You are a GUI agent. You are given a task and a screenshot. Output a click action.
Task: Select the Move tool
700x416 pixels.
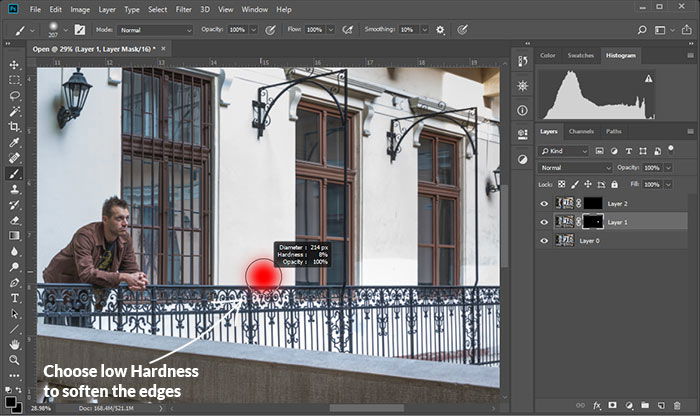14,65
